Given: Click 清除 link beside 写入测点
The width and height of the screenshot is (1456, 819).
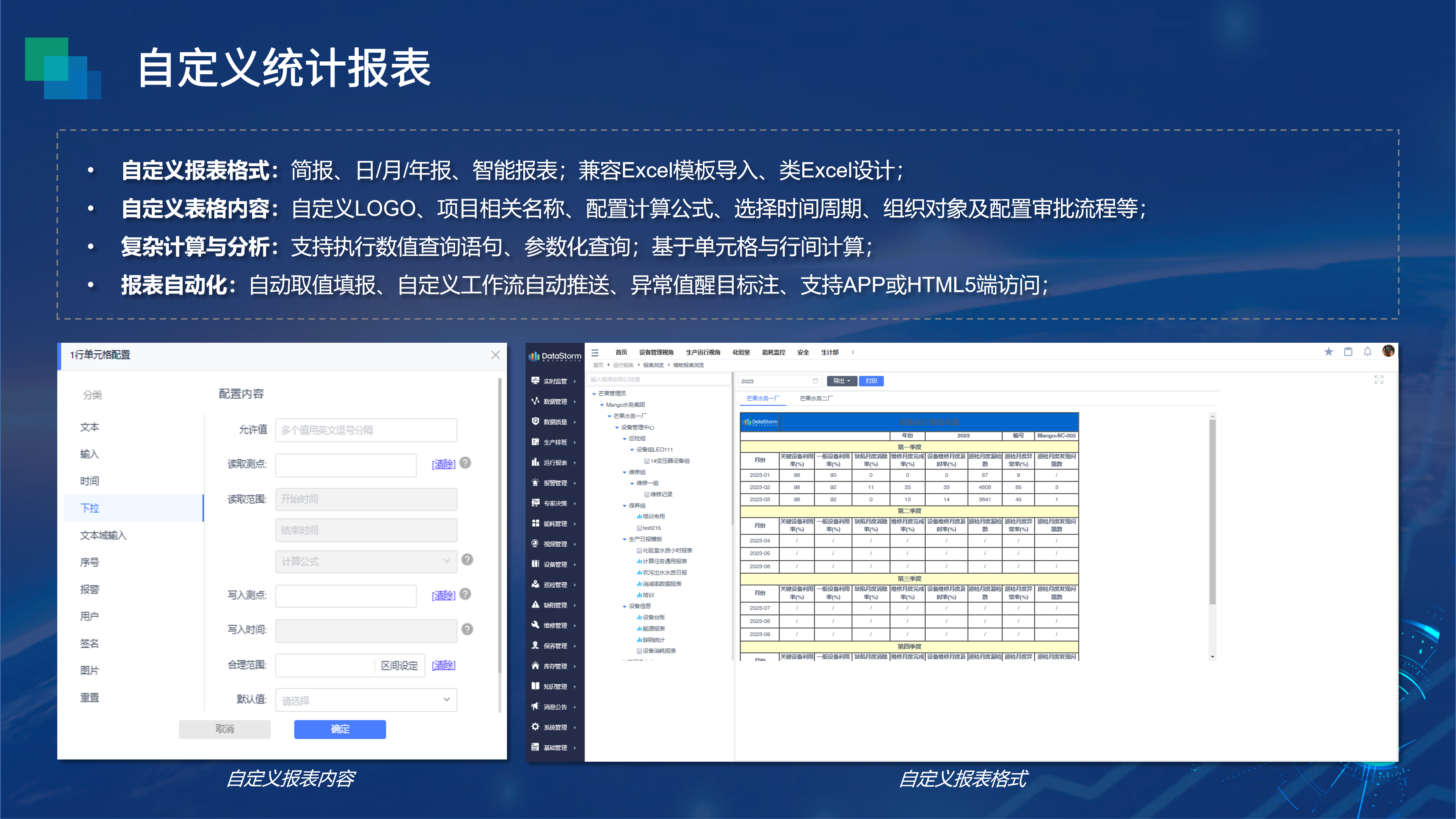Looking at the screenshot, I should pyautogui.click(x=443, y=595).
